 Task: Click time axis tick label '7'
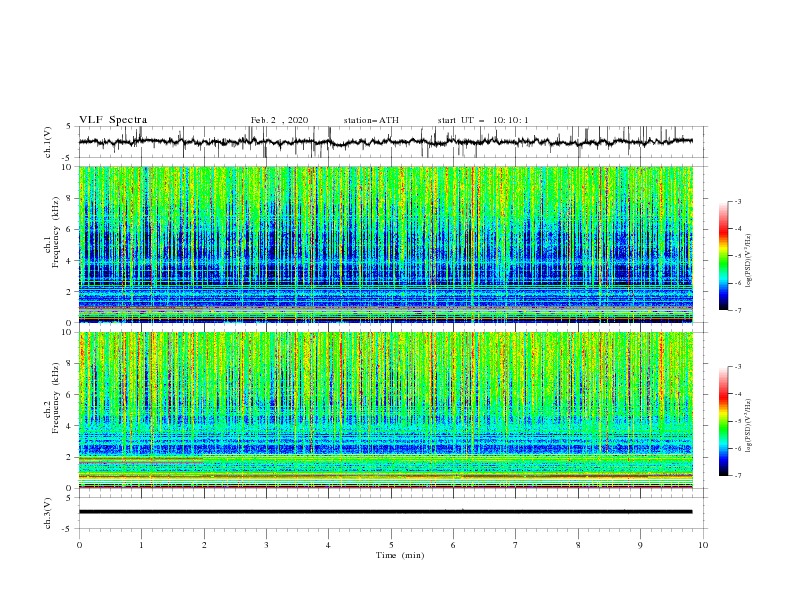516,545
